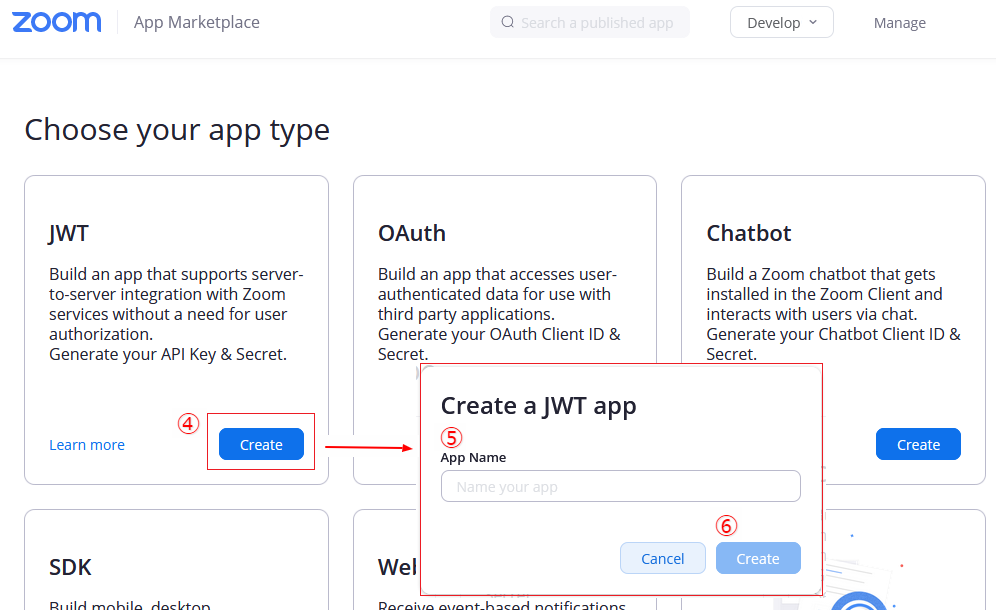Open the Manage menu item

click(x=899, y=23)
